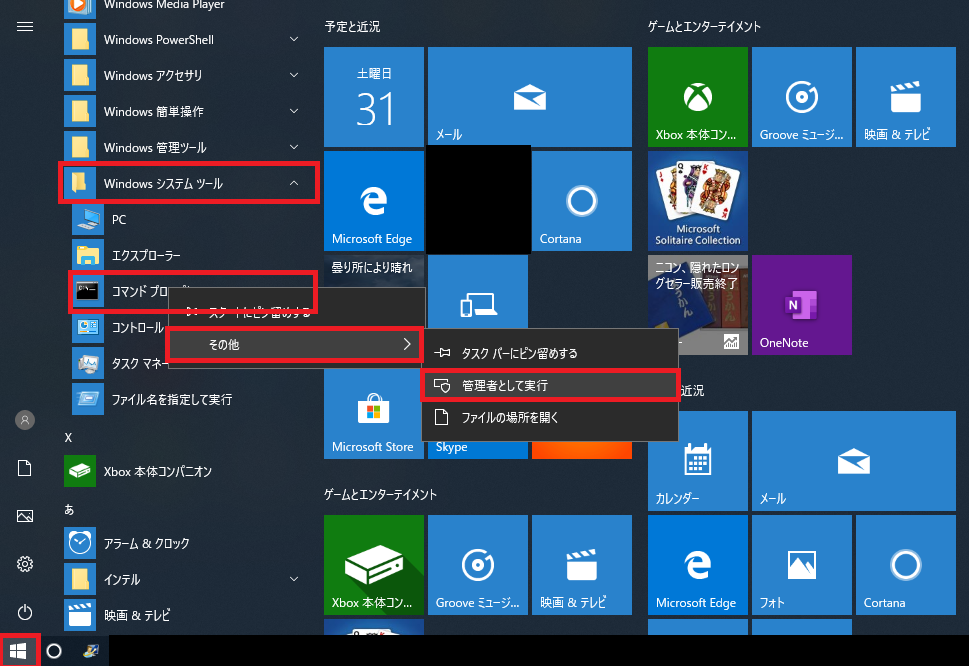The image size is (969, 666).
Task: Click the X letter header in app list
Action: pos(69,437)
